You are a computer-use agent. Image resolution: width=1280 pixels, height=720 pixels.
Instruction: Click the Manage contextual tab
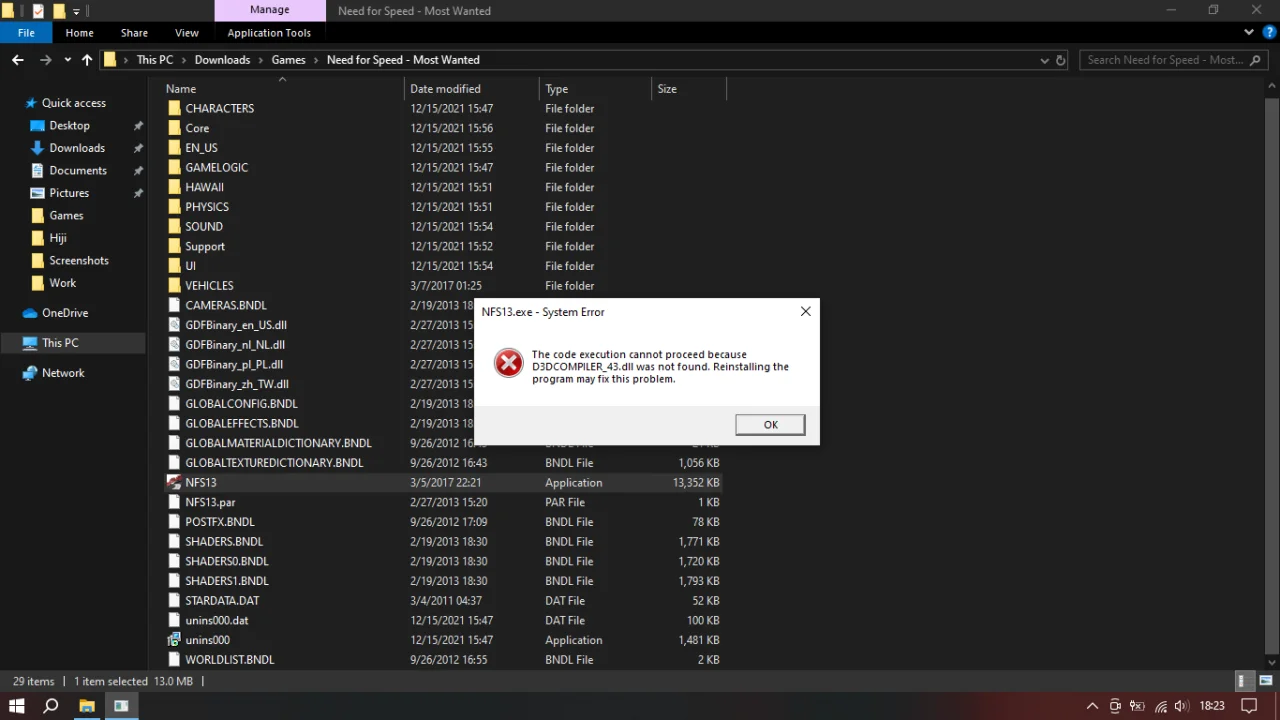269,10
